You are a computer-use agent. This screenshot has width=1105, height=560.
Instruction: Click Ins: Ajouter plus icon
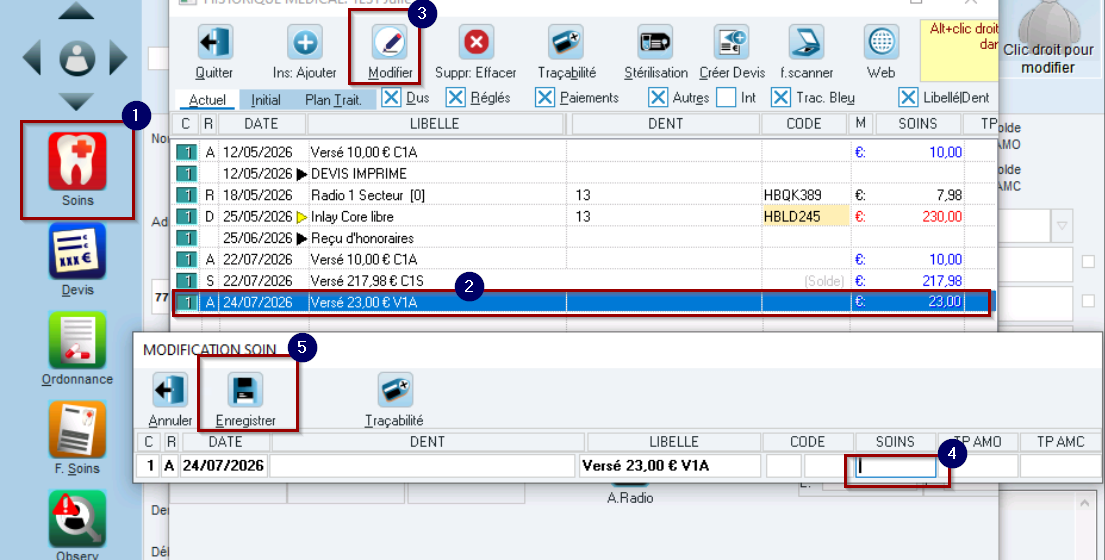pyautogui.click(x=304, y=42)
